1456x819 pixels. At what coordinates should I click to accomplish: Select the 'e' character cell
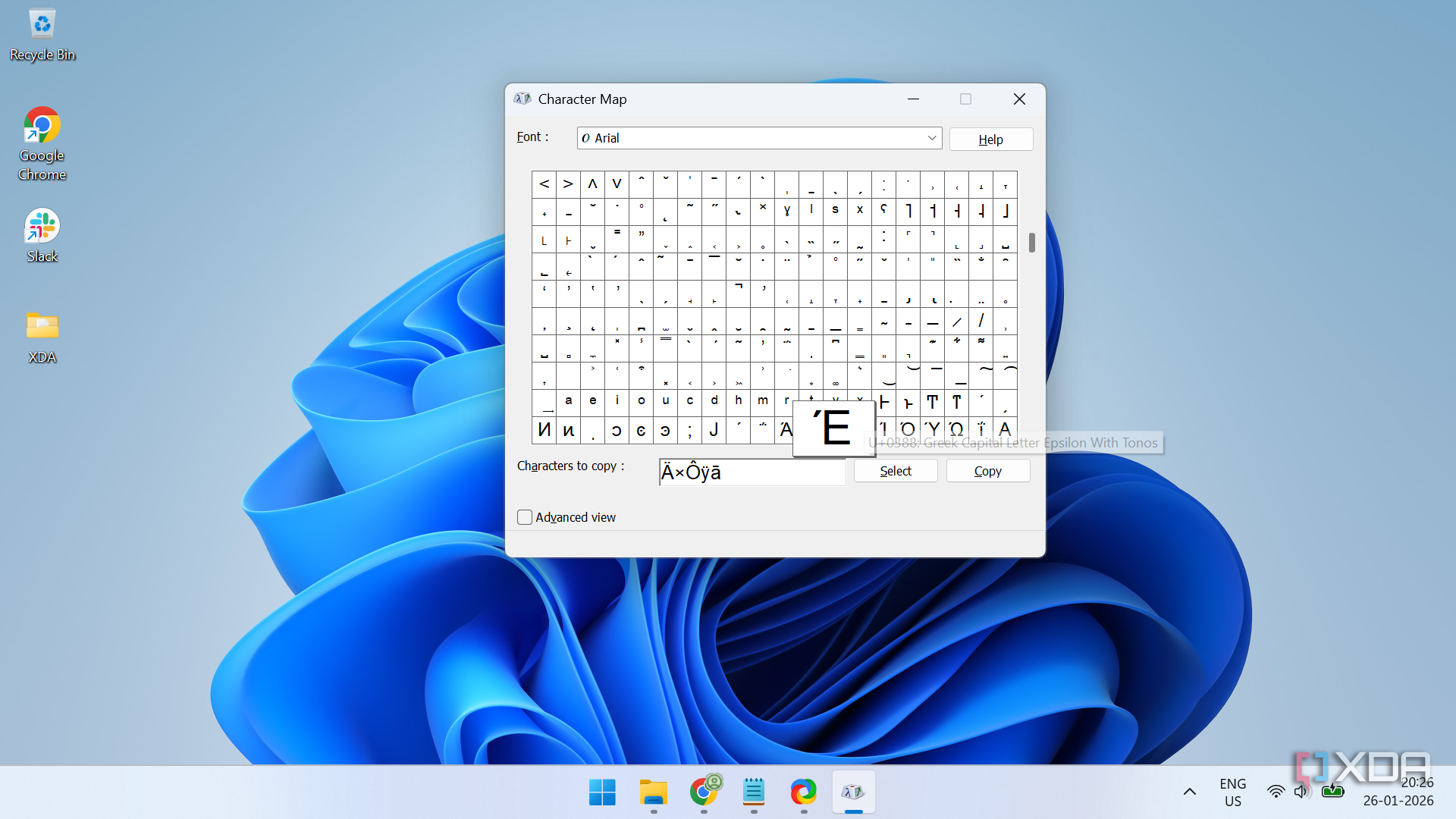[592, 403]
